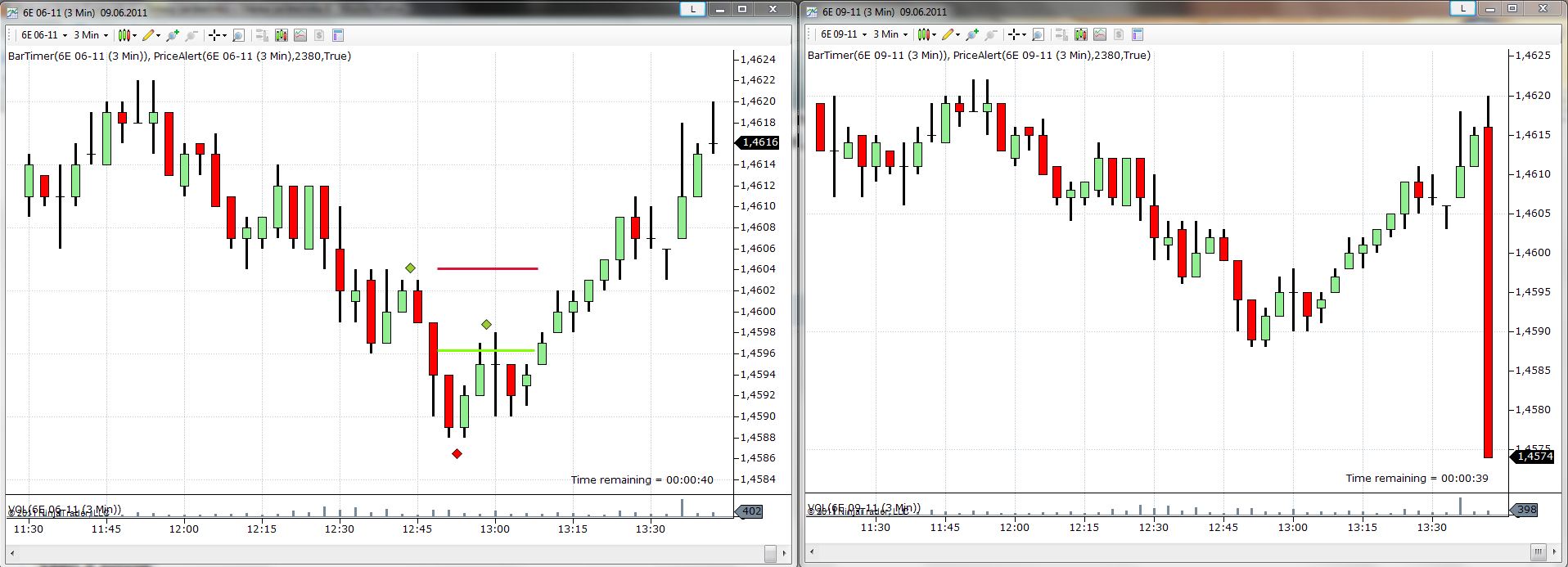Close the 6E 06-11 chart window
The image size is (1568, 567).
[772, 9]
